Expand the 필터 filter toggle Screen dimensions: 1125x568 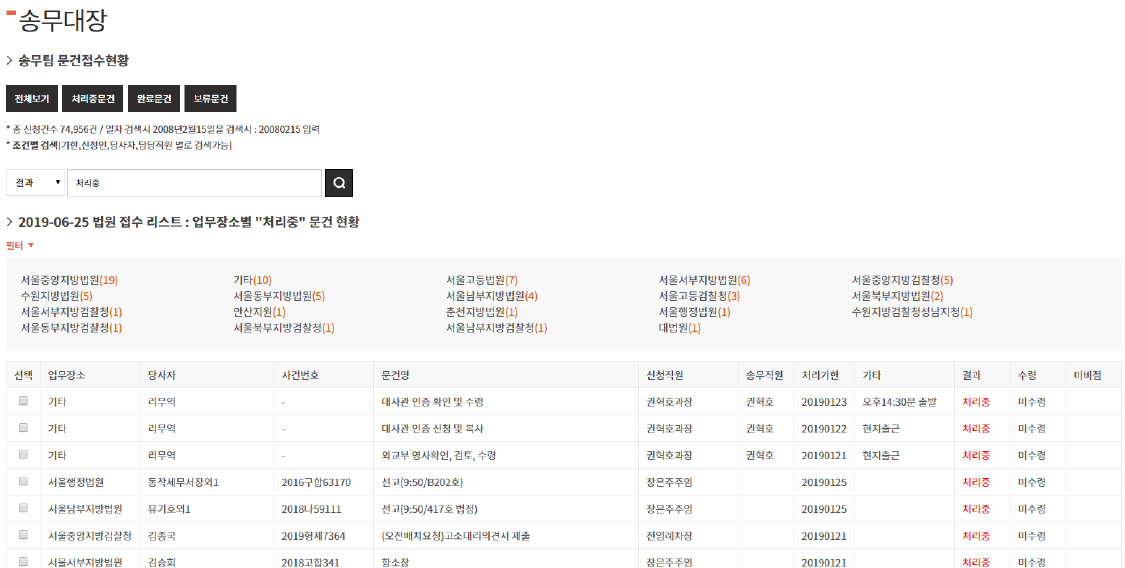coord(20,245)
